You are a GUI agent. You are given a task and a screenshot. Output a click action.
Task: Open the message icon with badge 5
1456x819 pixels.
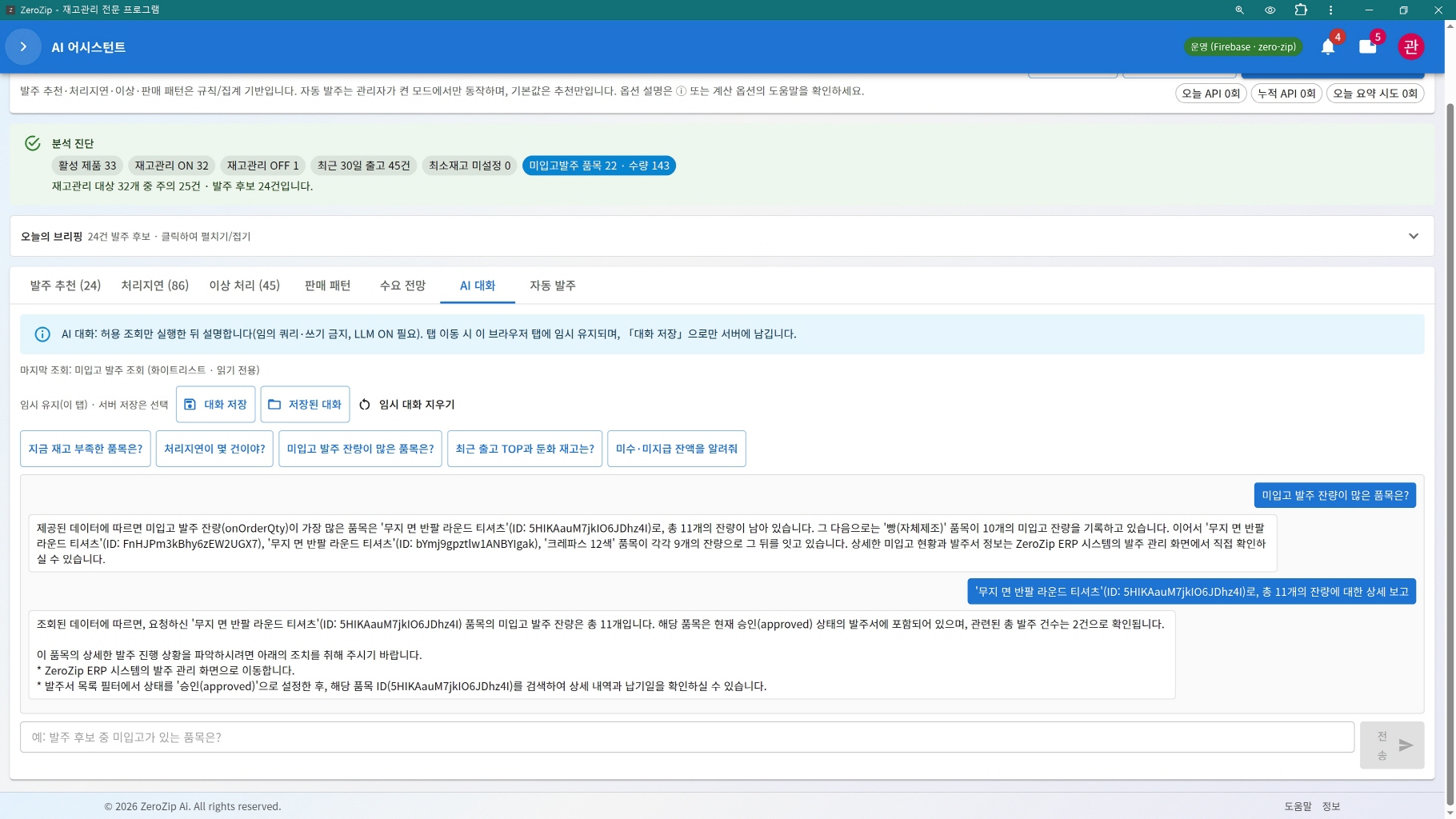pos(1368,47)
